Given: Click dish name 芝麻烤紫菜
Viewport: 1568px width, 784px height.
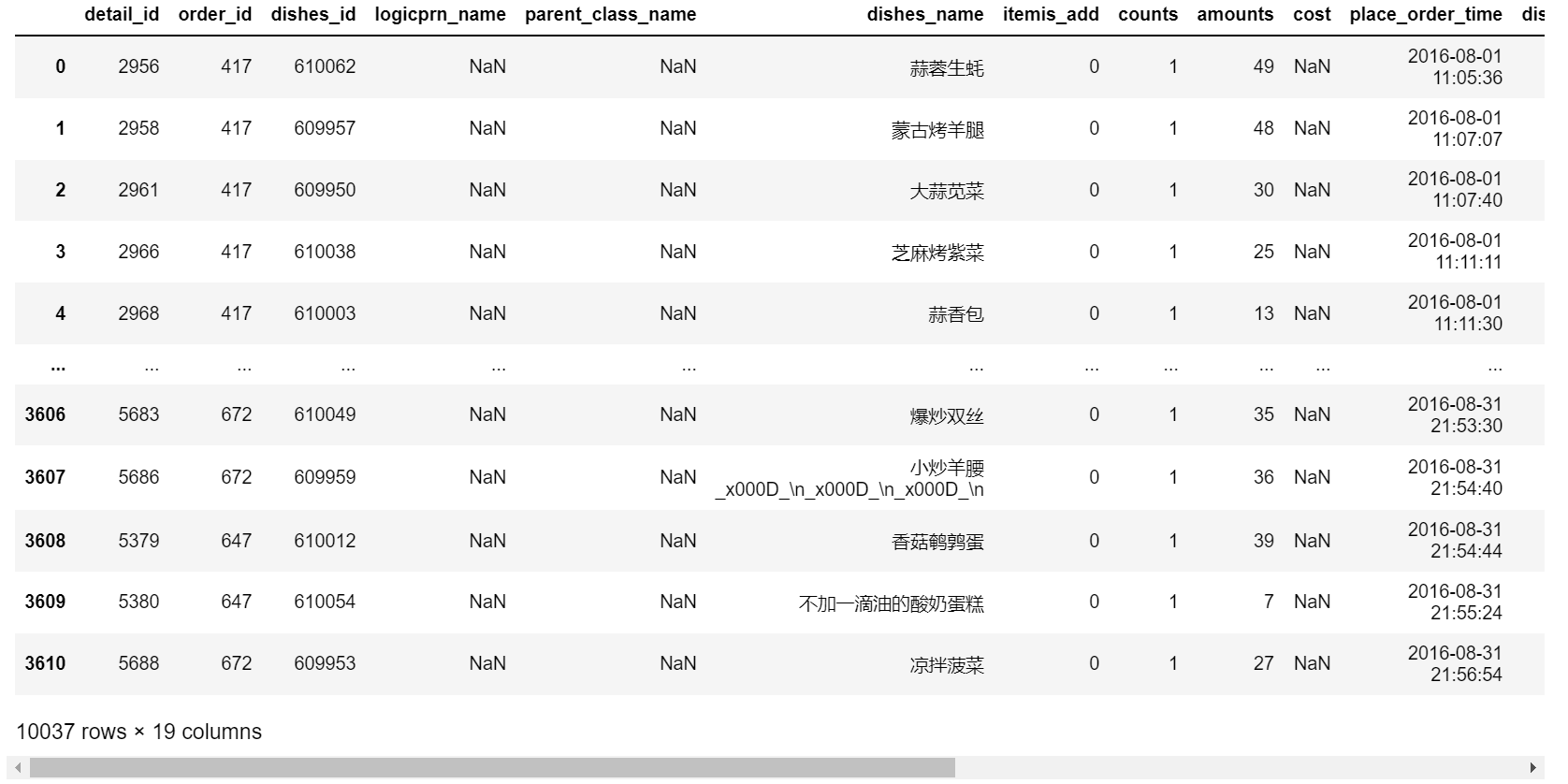Looking at the screenshot, I should click(937, 253).
